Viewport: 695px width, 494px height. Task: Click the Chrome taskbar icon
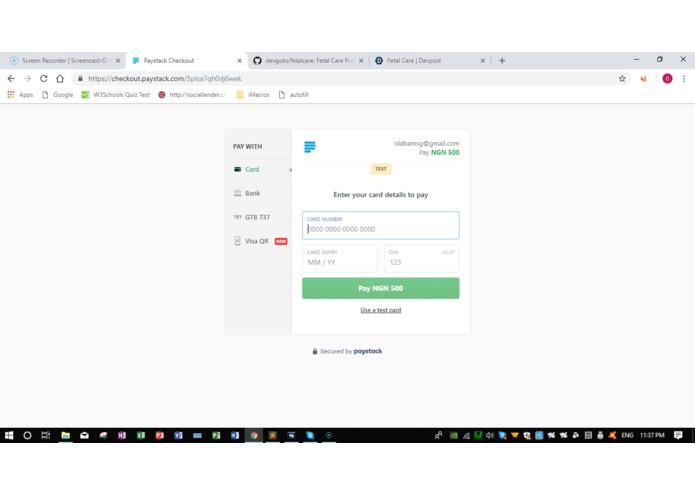tap(254, 436)
